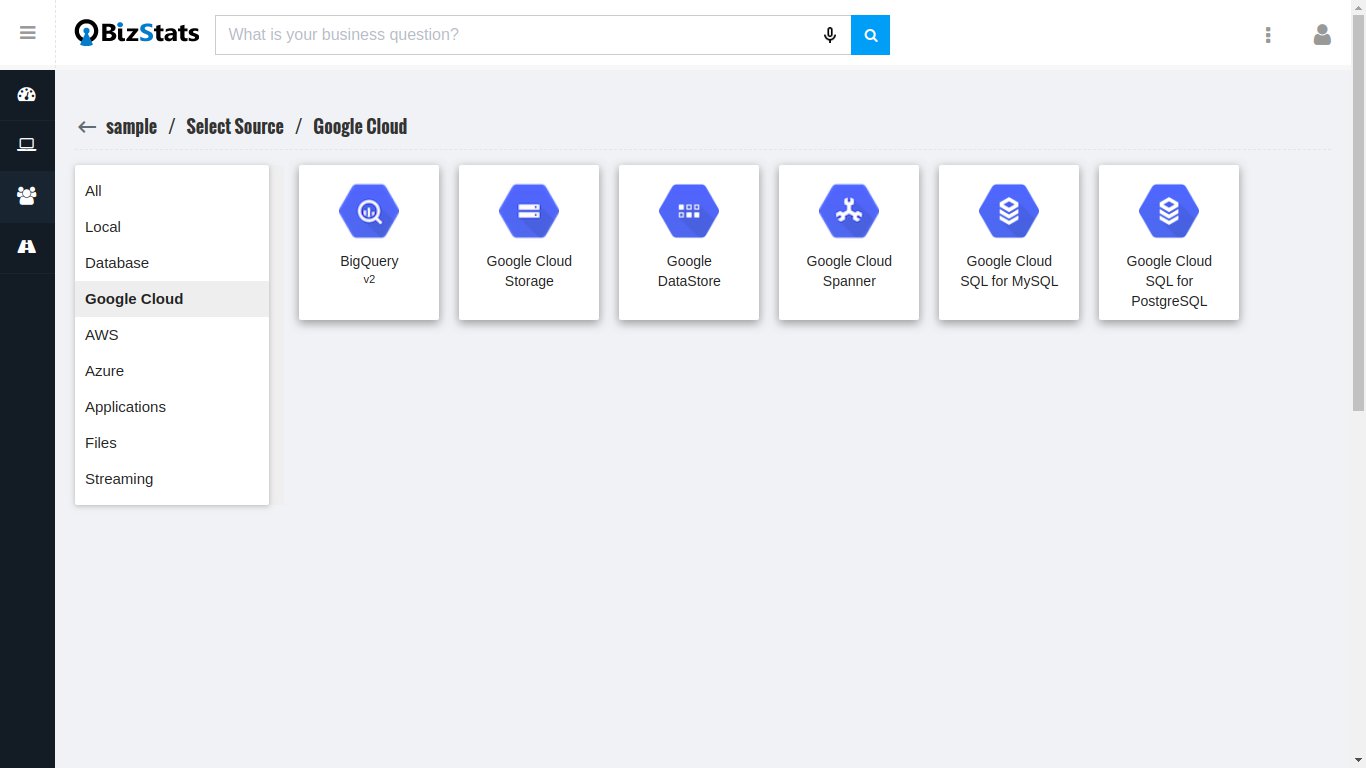Open the hamburger menu
Screen dimensions: 1366x768
click(x=27, y=33)
